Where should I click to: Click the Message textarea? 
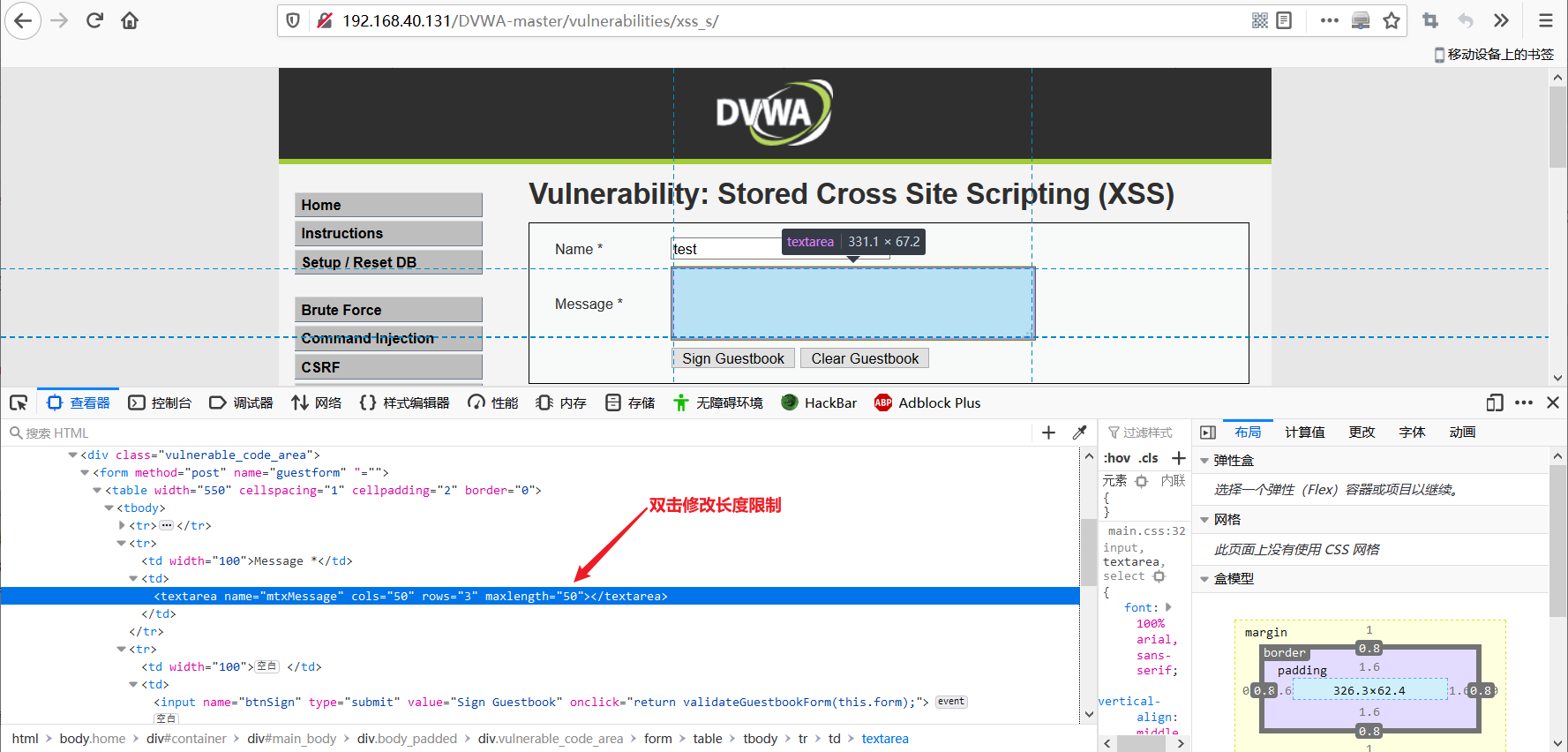click(853, 304)
